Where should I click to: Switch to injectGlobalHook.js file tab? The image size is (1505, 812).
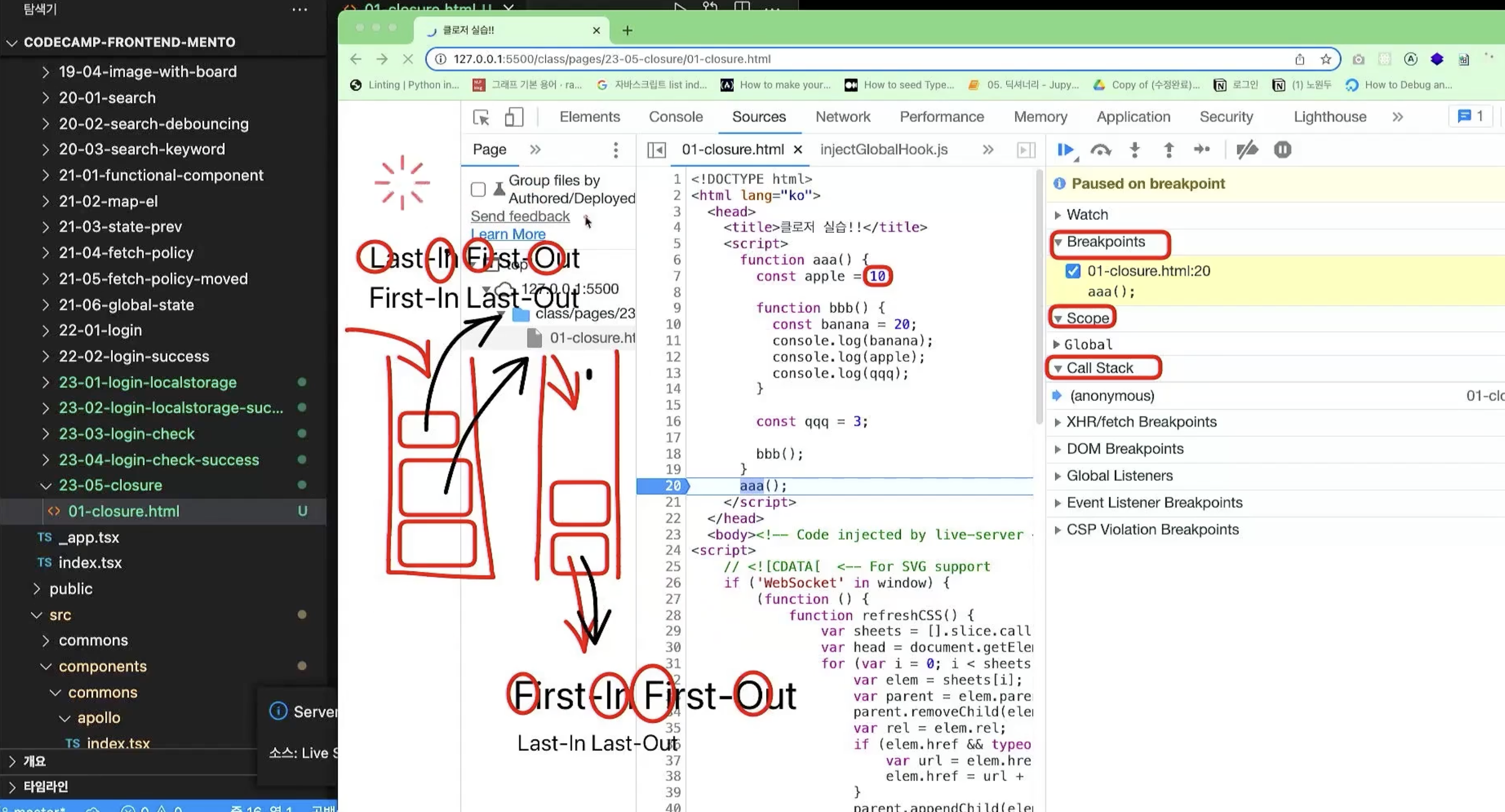[x=884, y=150]
